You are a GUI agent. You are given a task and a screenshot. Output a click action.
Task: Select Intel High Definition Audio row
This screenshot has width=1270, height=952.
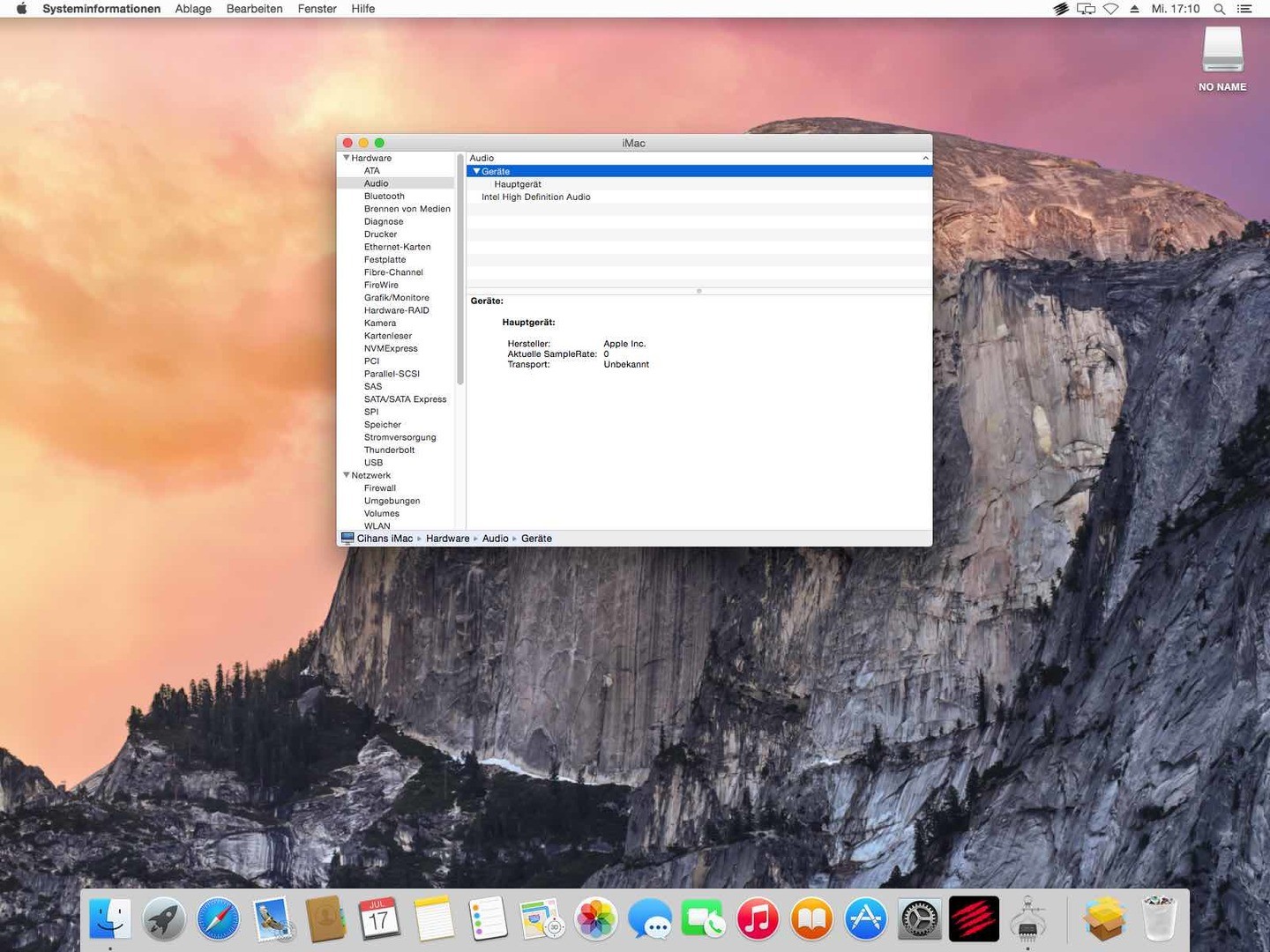[x=535, y=197]
